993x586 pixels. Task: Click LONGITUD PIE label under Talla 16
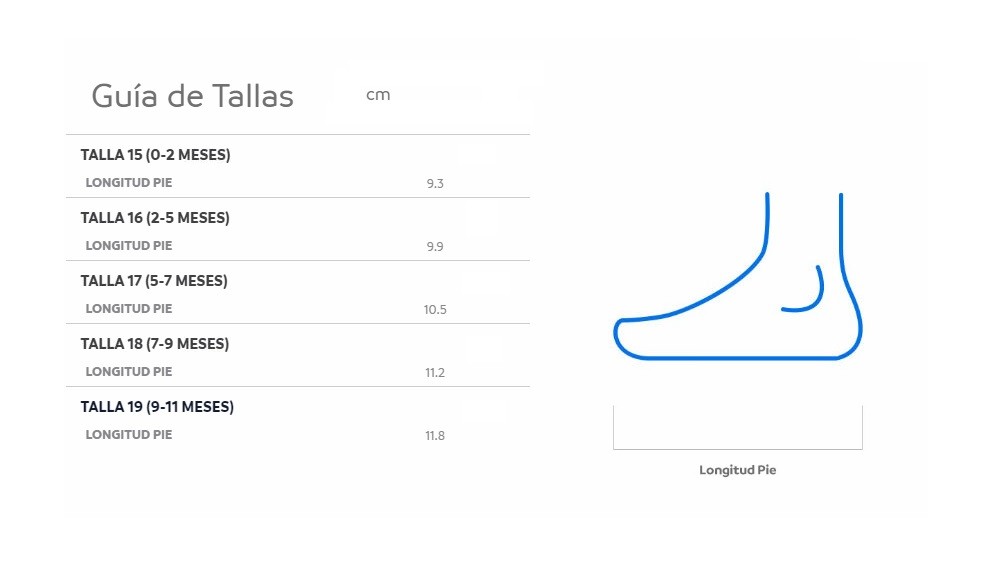(129, 246)
